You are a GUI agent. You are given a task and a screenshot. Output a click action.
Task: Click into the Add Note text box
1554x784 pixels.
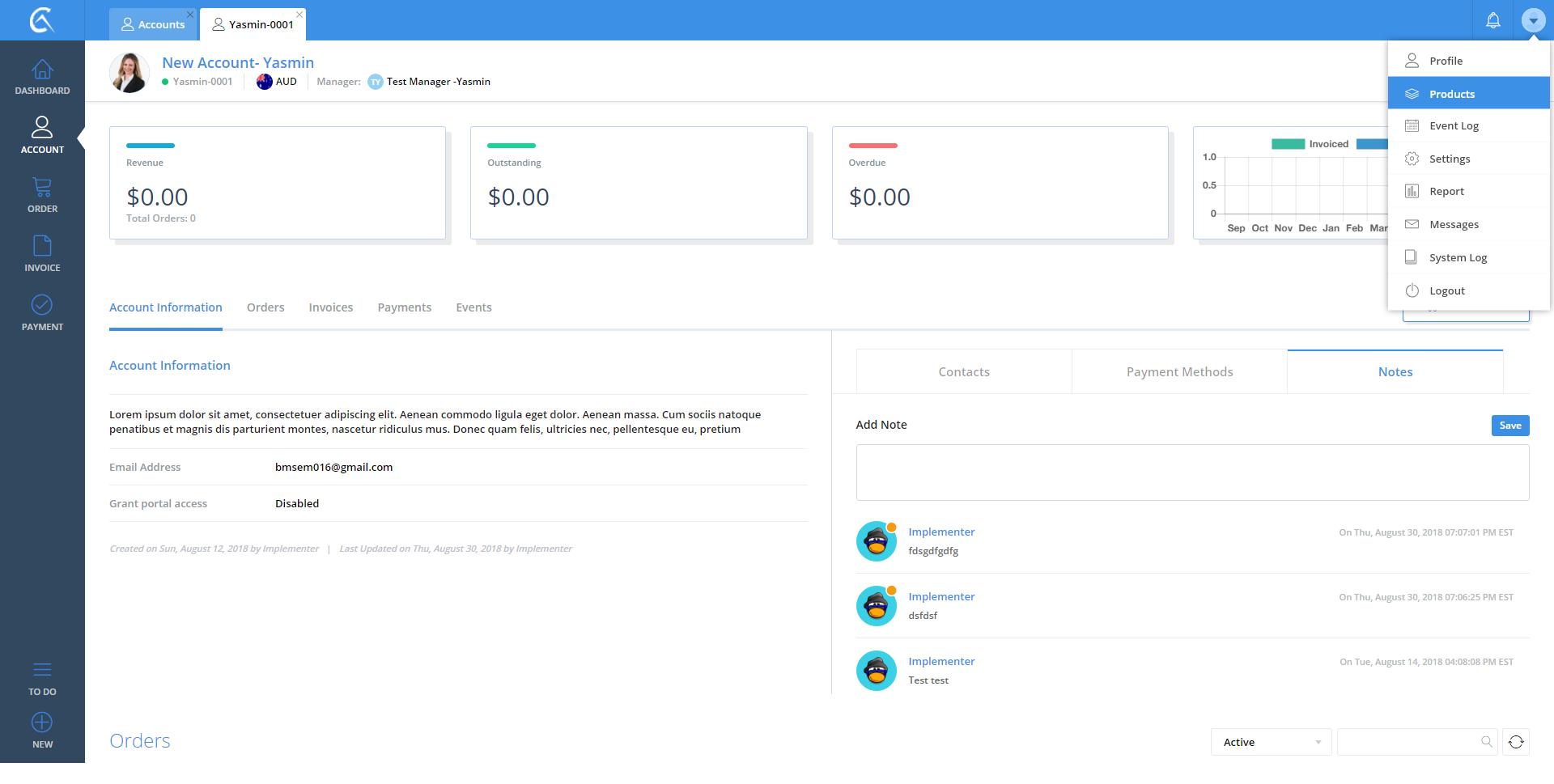[1192, 473]
